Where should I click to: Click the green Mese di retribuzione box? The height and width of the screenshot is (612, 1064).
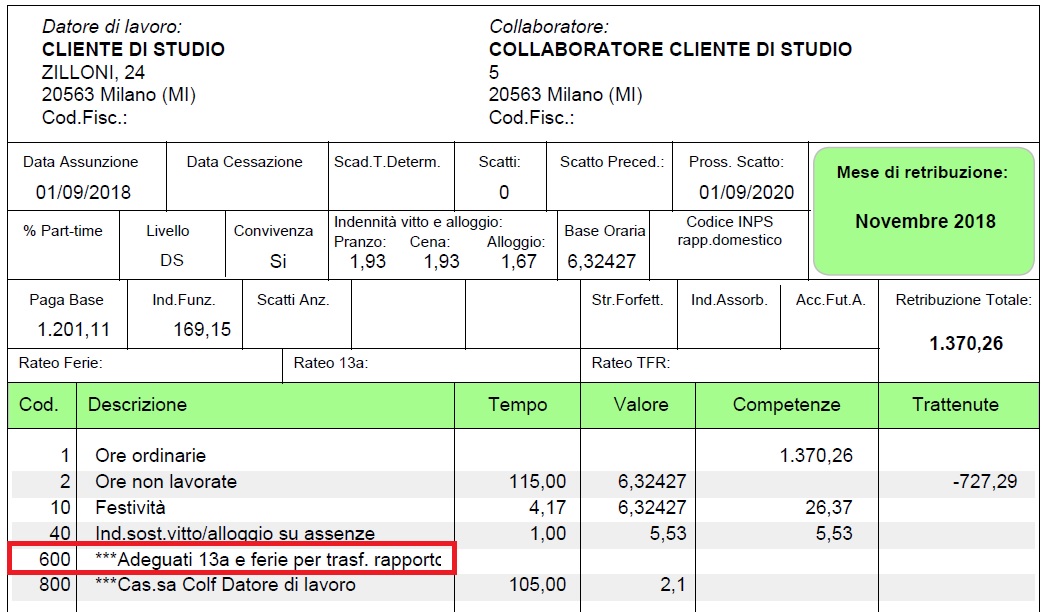point(924,211)
